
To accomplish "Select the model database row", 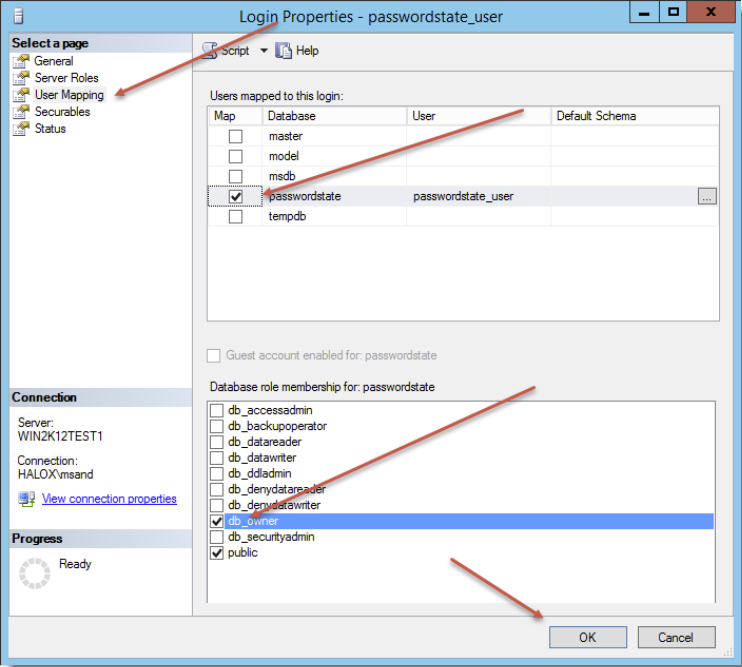I will [463, 156].
